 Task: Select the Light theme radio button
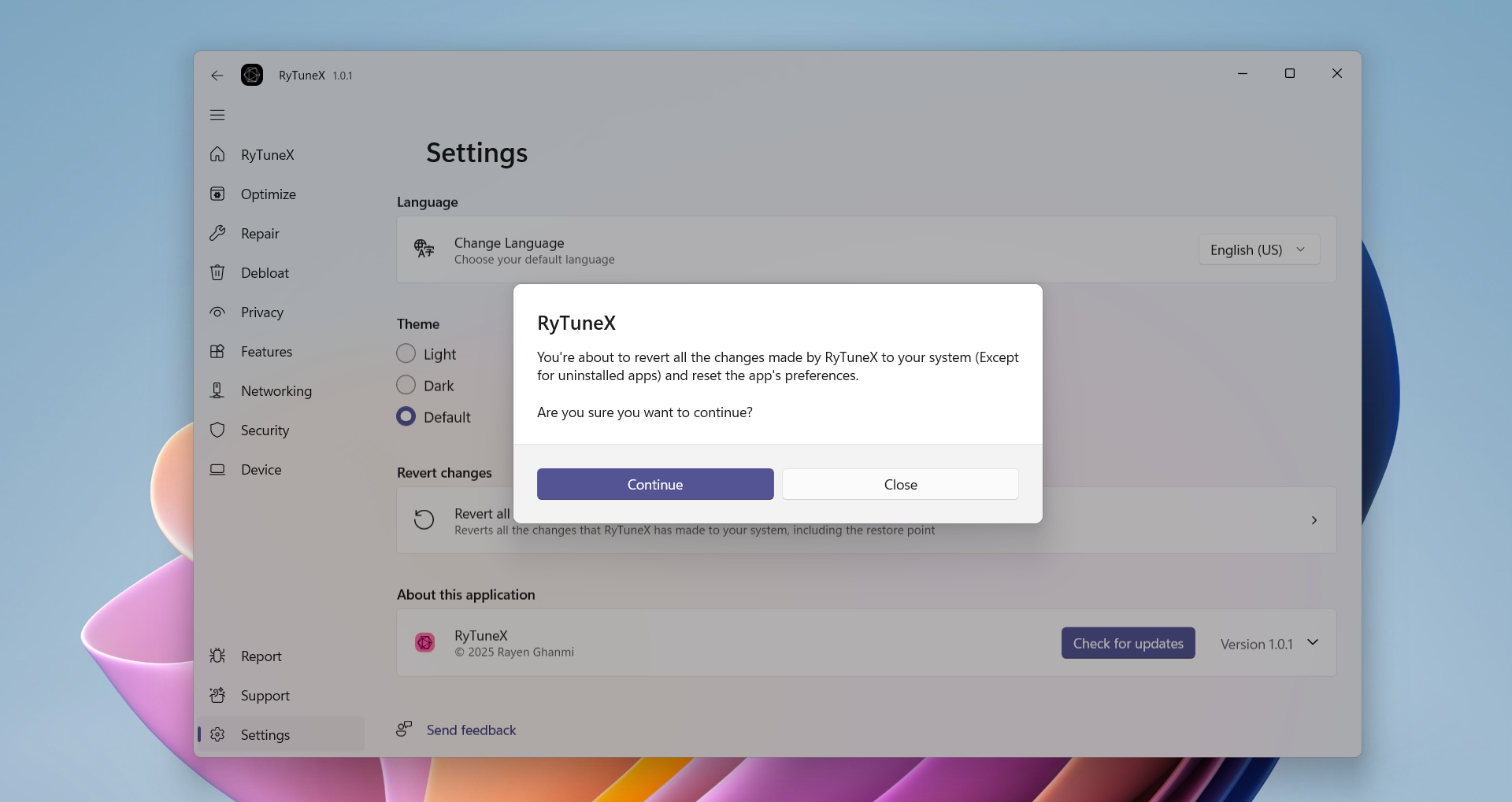coord(406,353)
